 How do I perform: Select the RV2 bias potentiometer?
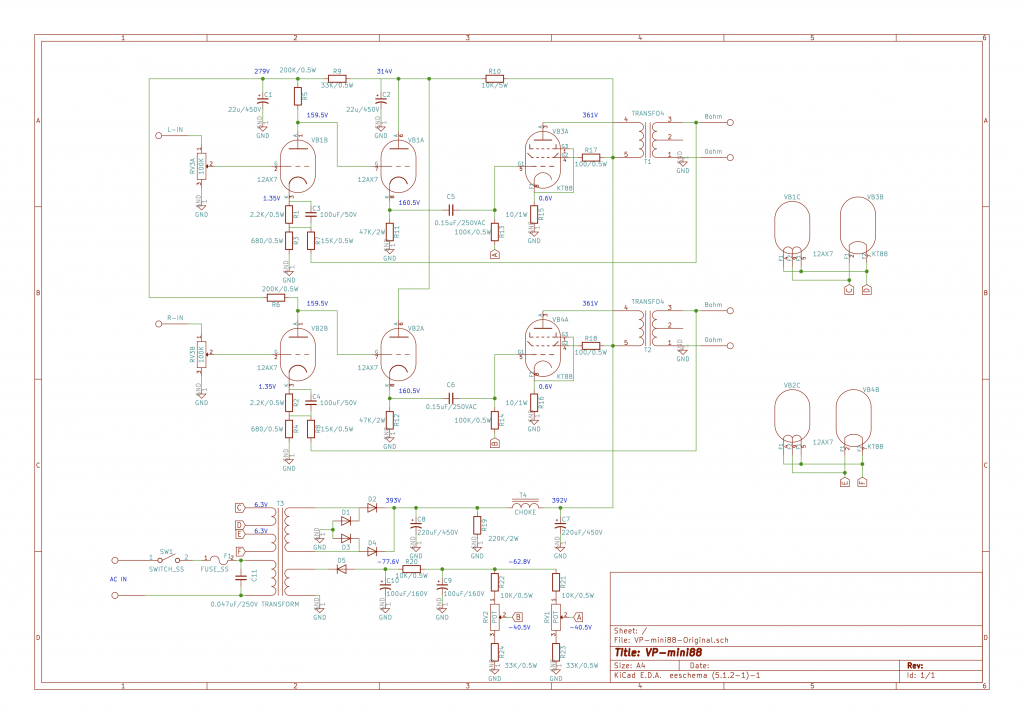[494, 616]
